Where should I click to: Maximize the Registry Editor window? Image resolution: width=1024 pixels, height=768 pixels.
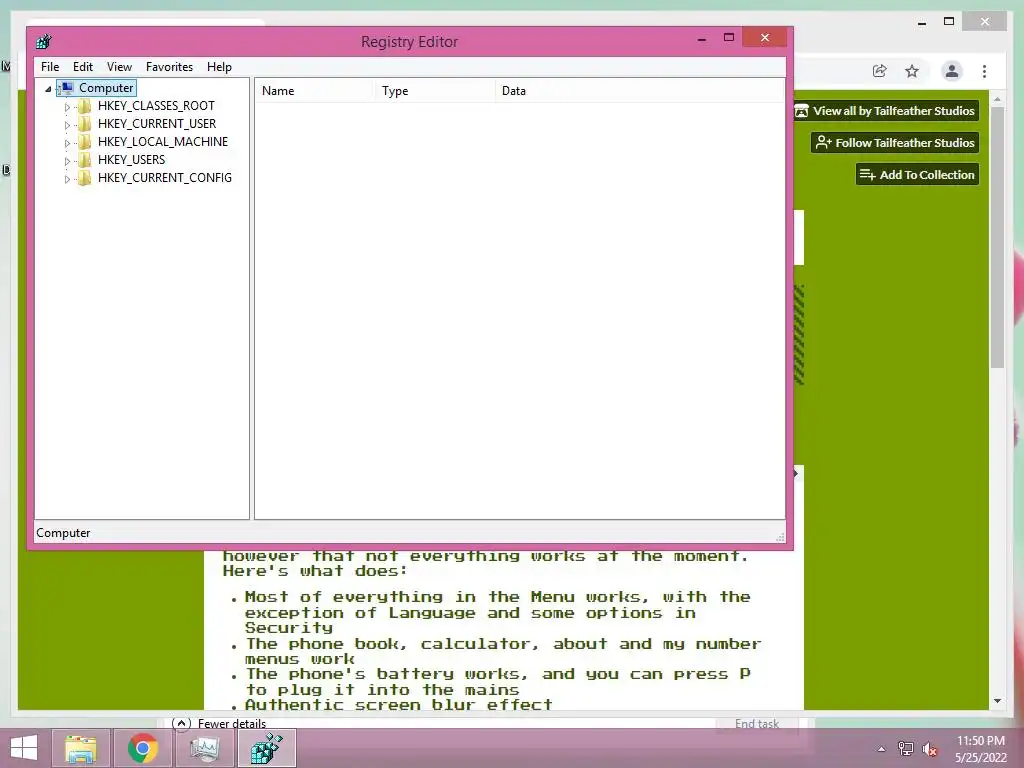point(729,38)
